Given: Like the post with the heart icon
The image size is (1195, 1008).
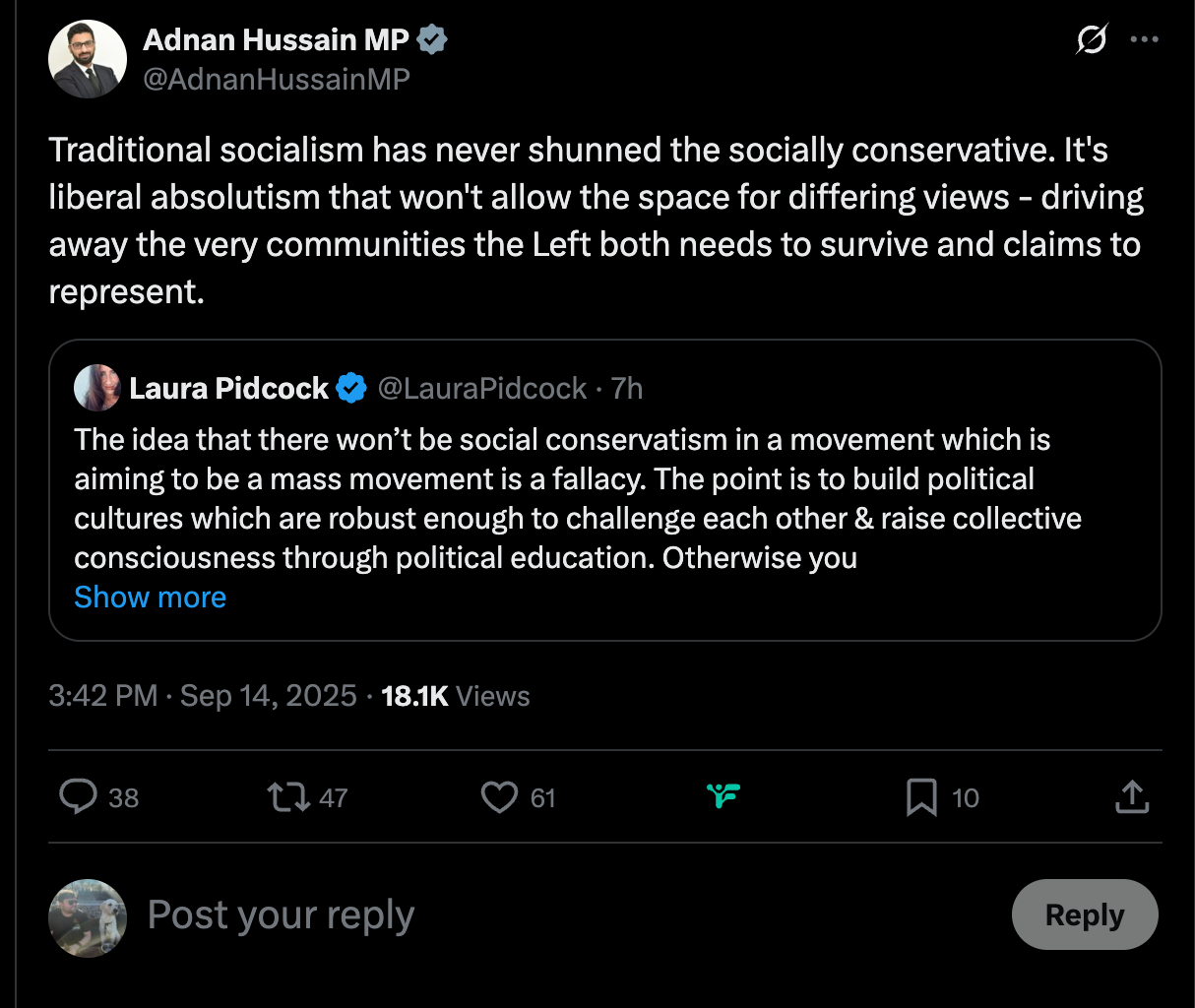Looking at the screenshot, I should click(x=499, y=796).
